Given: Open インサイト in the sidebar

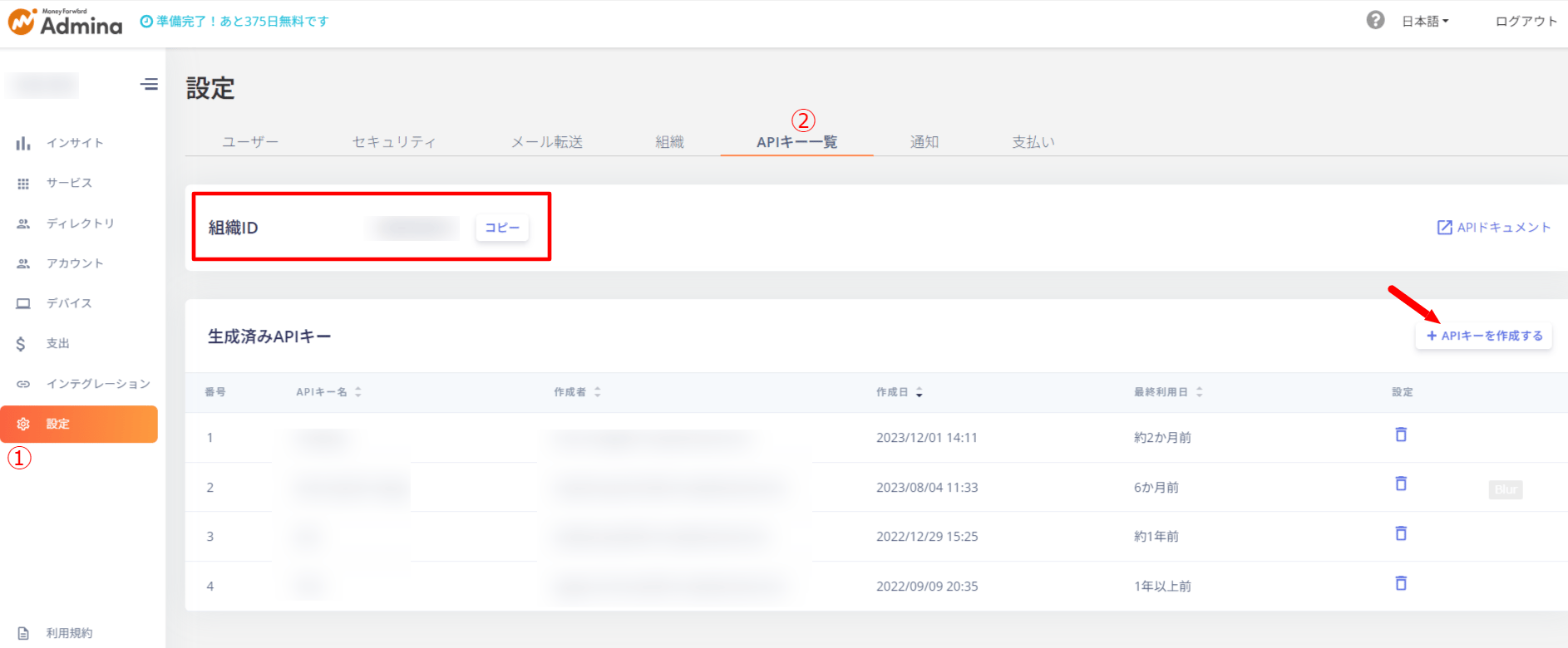Looking at the screenshot, I should click(75, 143).
